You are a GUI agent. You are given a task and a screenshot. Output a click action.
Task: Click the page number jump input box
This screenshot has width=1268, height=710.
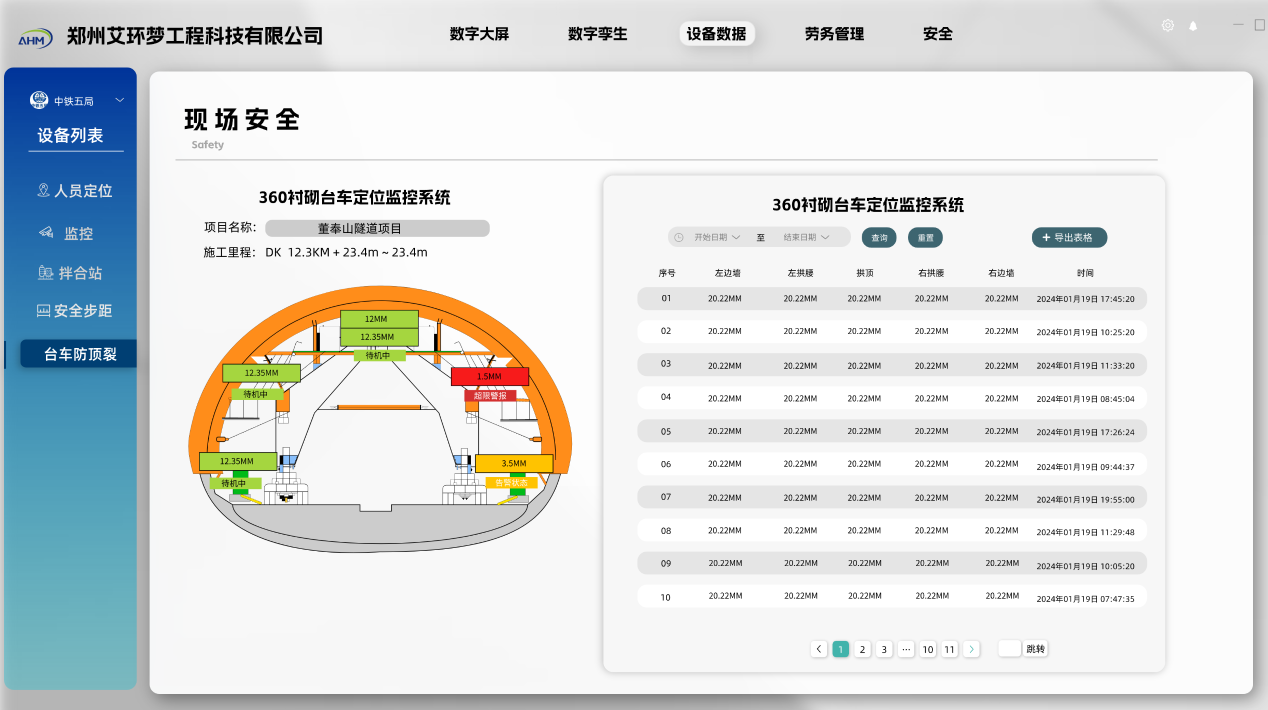click(1009, 648)
